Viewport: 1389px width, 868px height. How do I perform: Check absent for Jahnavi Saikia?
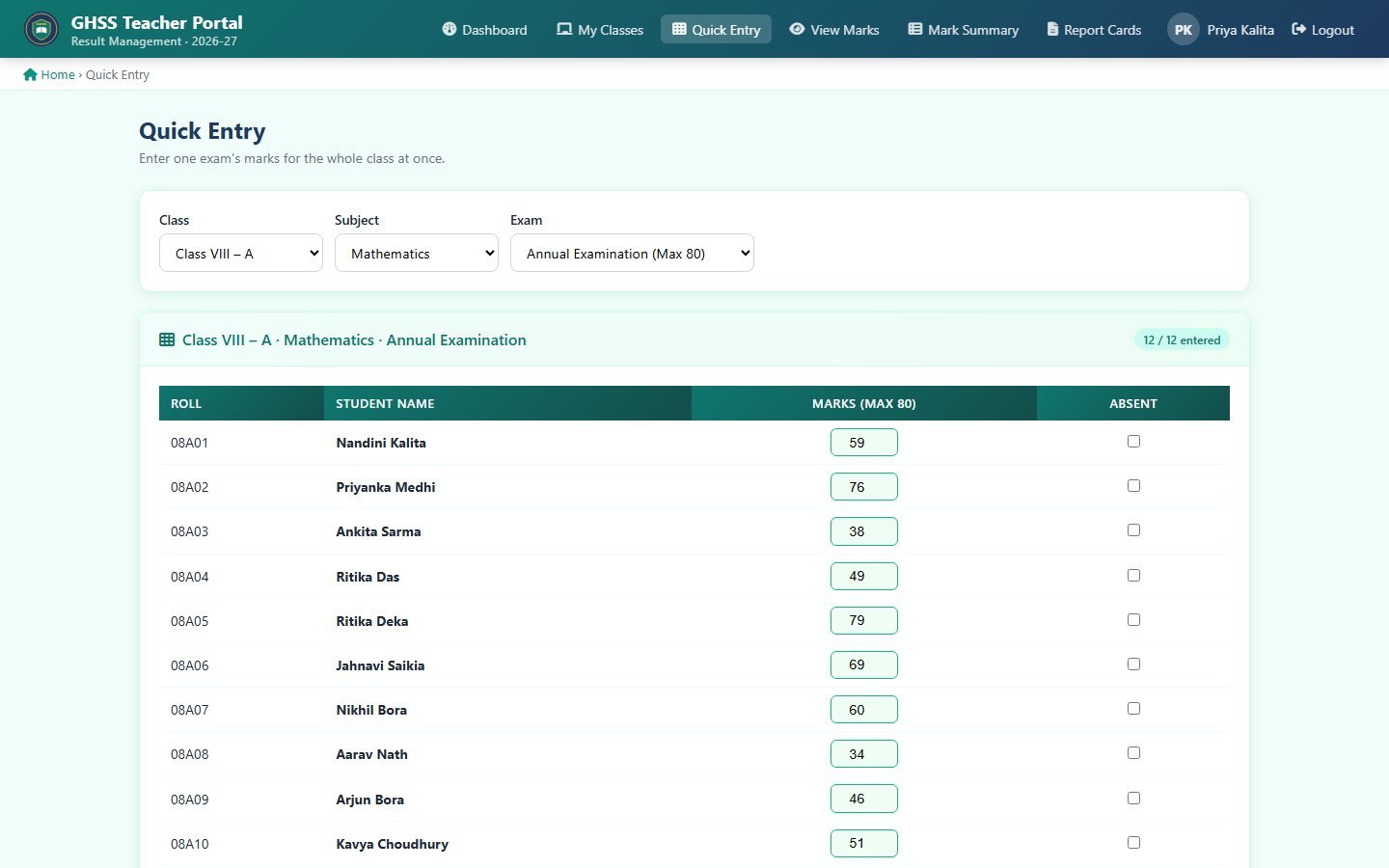click(x=1133, y=665)
